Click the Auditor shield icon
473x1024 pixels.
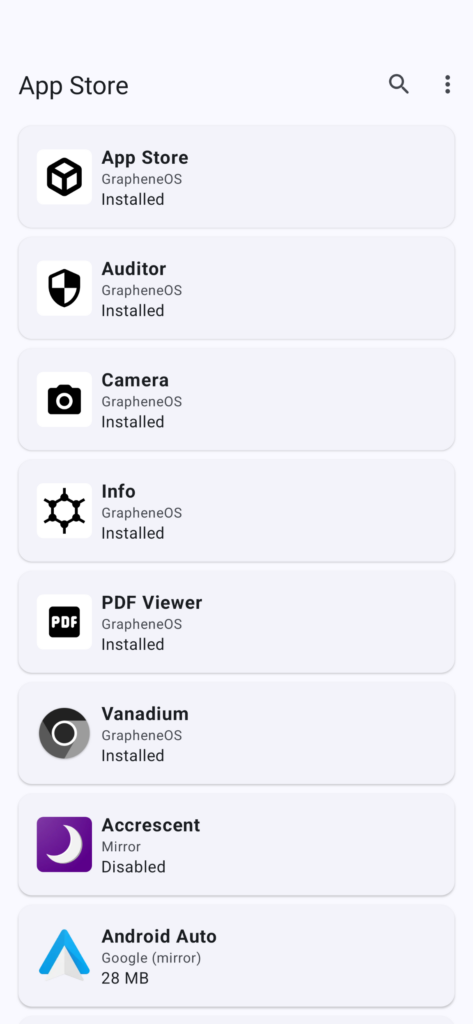pos(64,288)
